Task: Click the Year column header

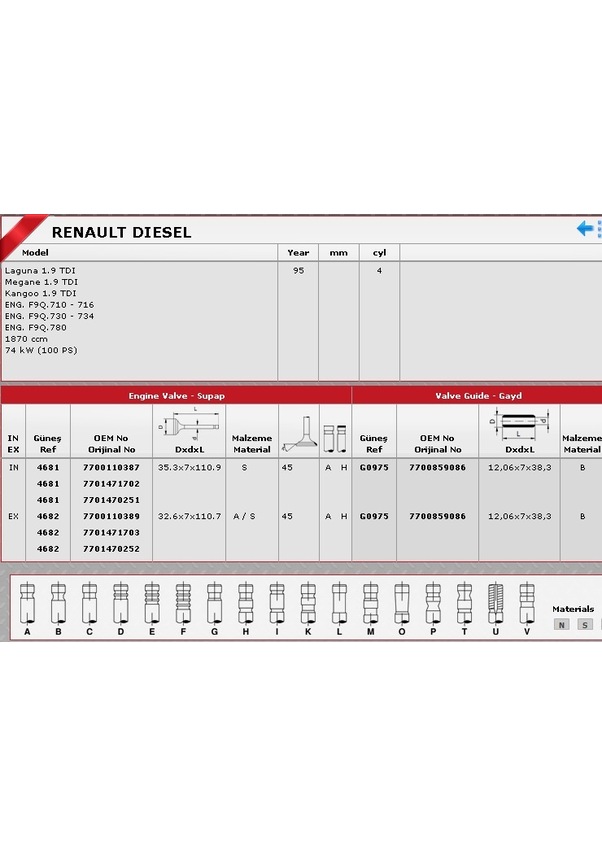Action: tap(298, 253)
